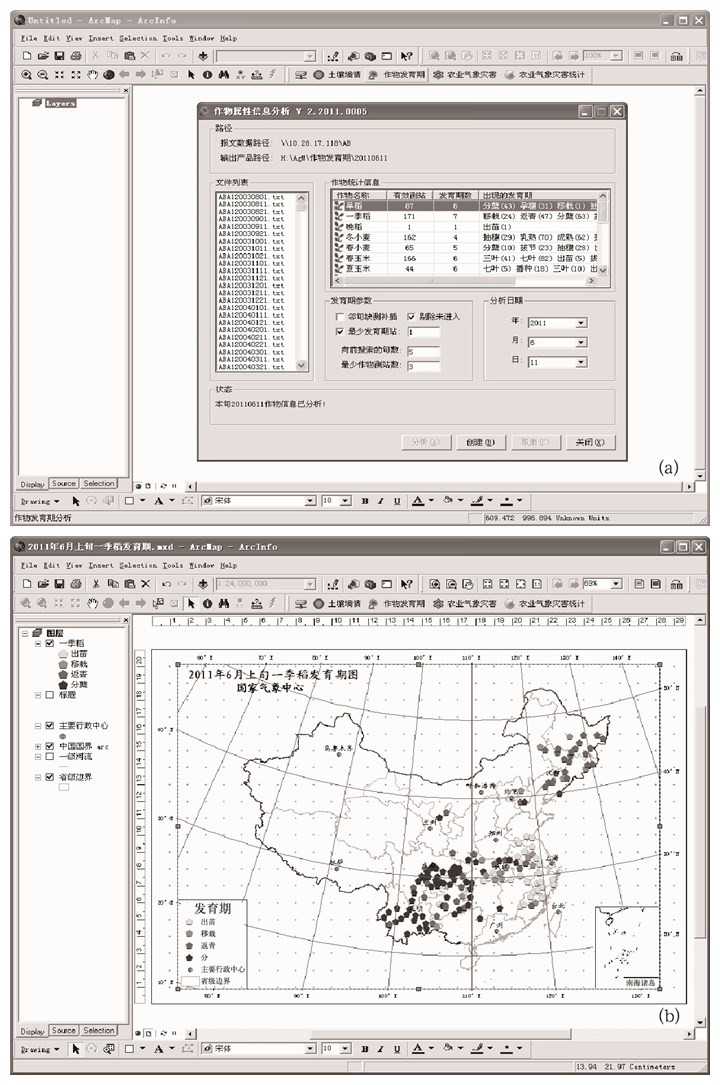Click the Save icon in lower window toolbar
The width and height of the screenshot is (720, 1085).
pyautogui.click(x=60, y=583)
